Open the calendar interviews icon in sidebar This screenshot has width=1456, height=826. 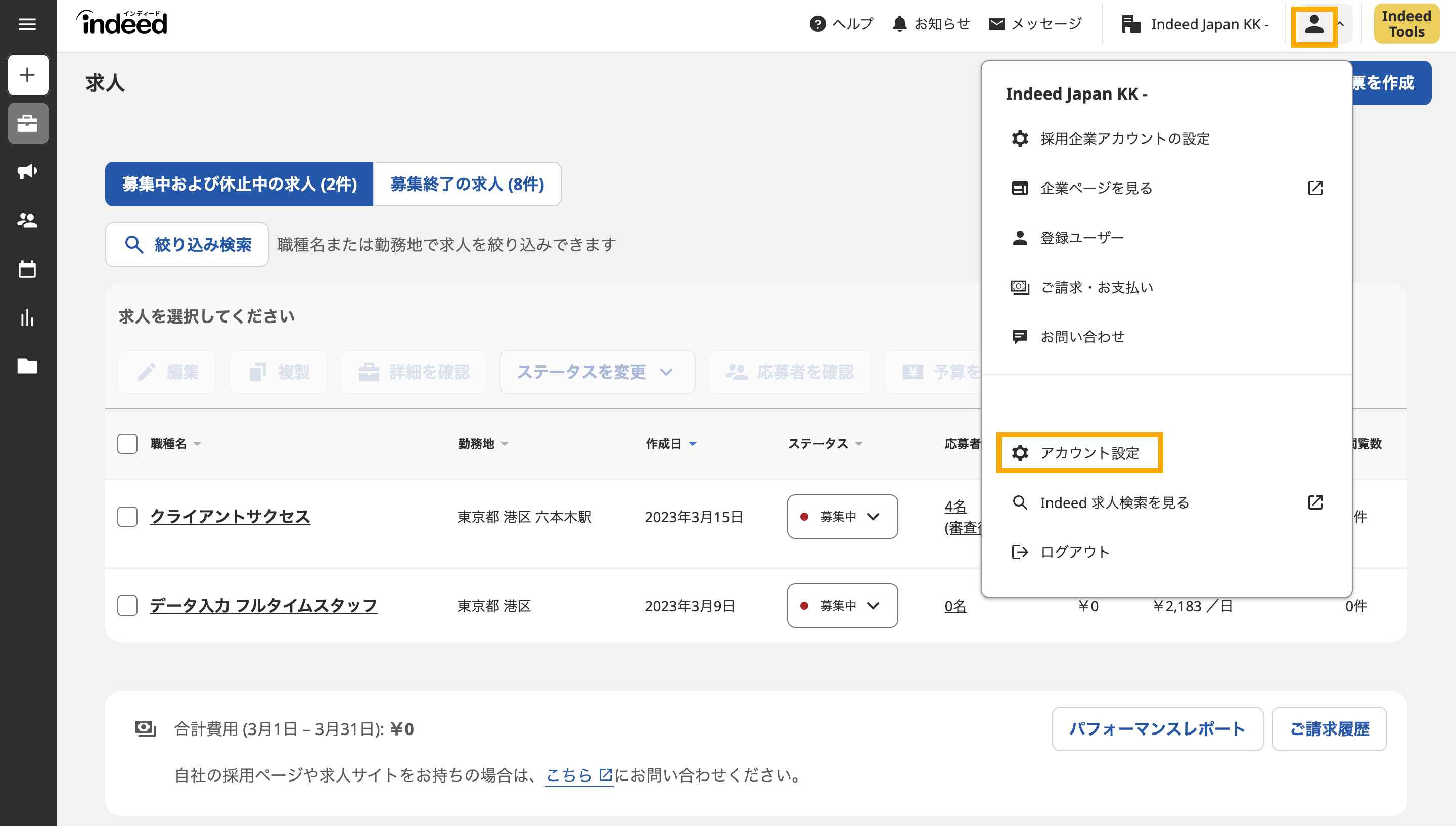pos(28,269)
